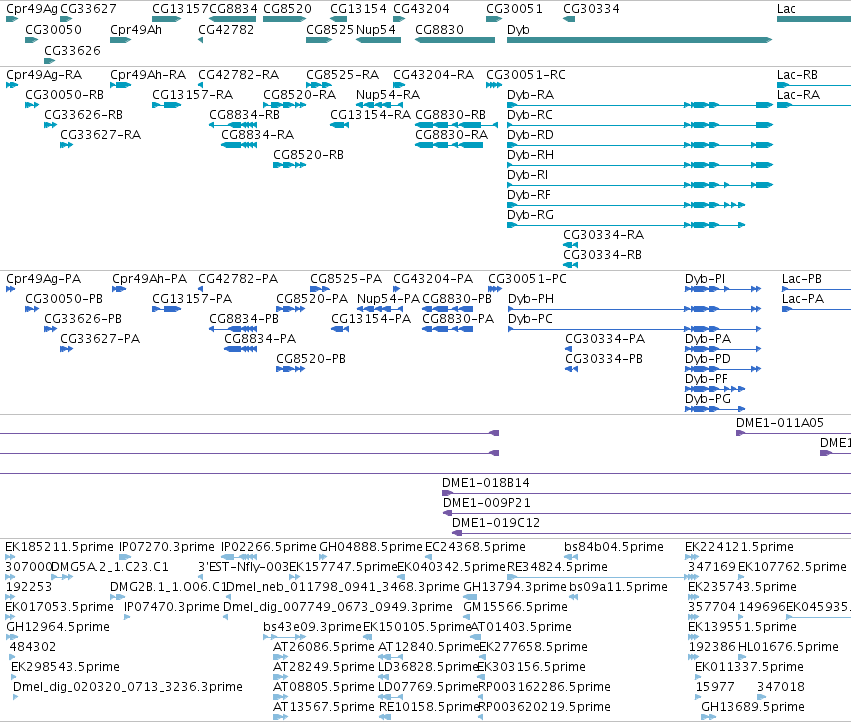Image resolution: width=851 pixels, height=722 pixels.
Task: Select the "Cpr49Ag-RA" transcript label
Action: (x=44, y=75)
